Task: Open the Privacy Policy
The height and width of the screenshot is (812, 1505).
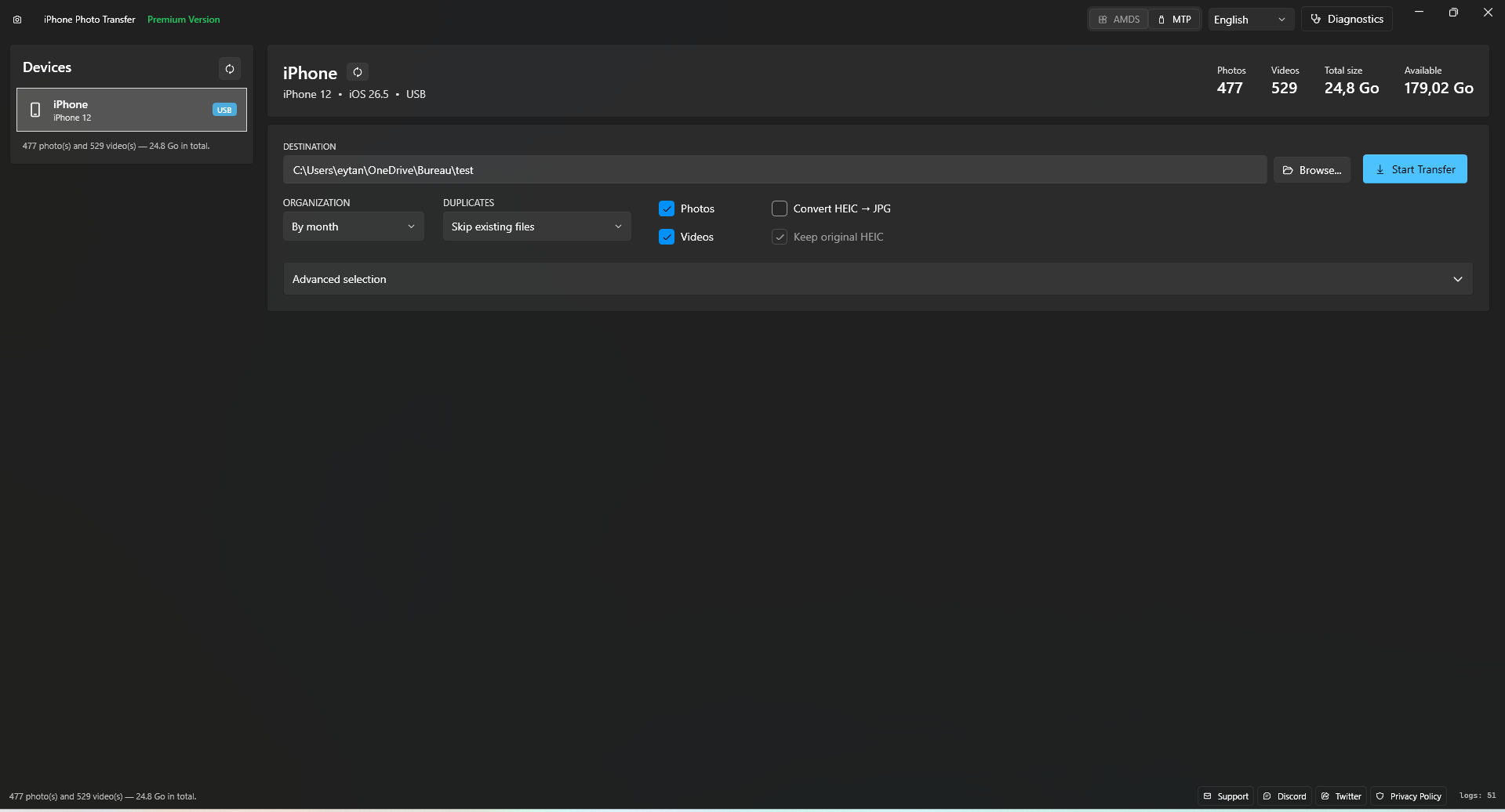Action: [x=1409, y=796]
